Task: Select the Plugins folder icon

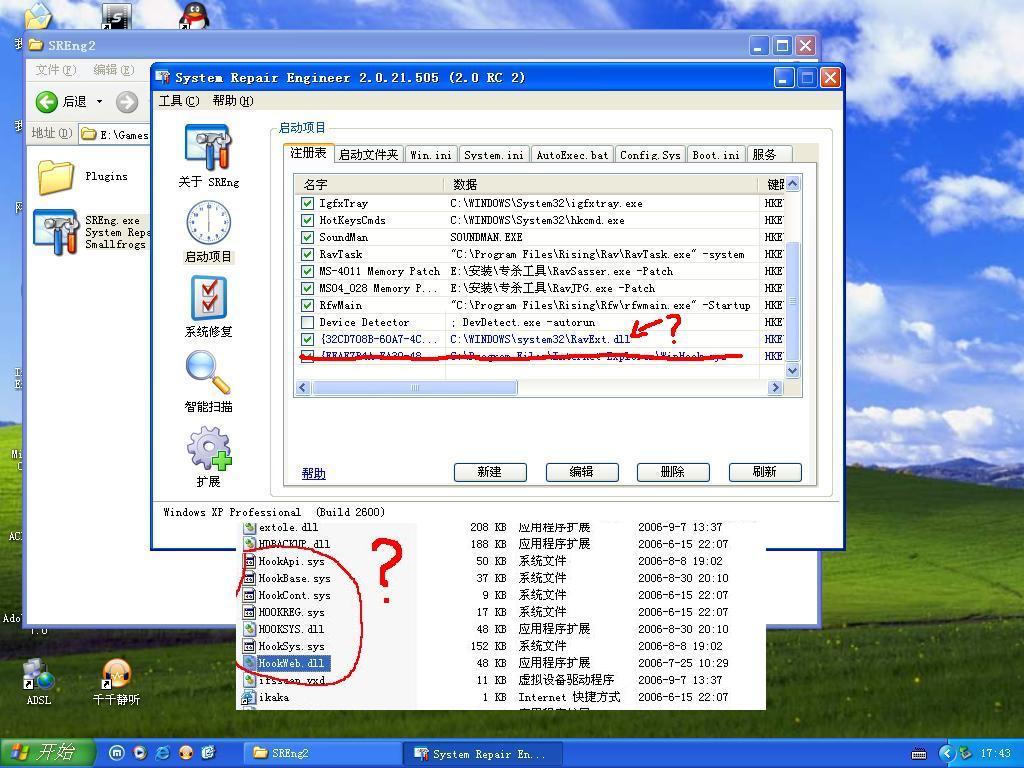Action: (x=55, y=176)
